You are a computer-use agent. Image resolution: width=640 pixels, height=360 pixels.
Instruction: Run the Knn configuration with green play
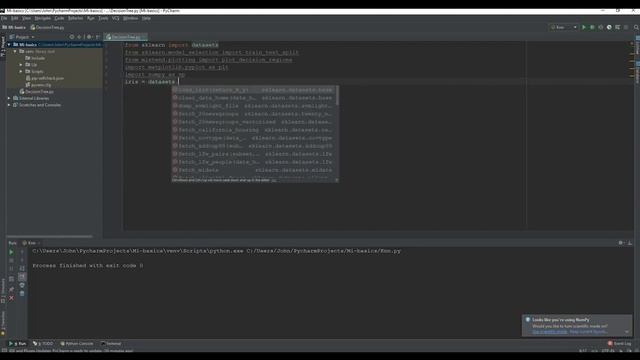(x=584, y=27)
